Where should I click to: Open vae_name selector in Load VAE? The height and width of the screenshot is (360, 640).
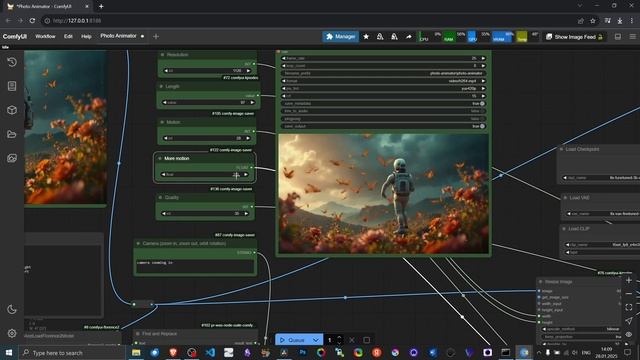pyautogui.click(x=602, y=214)
